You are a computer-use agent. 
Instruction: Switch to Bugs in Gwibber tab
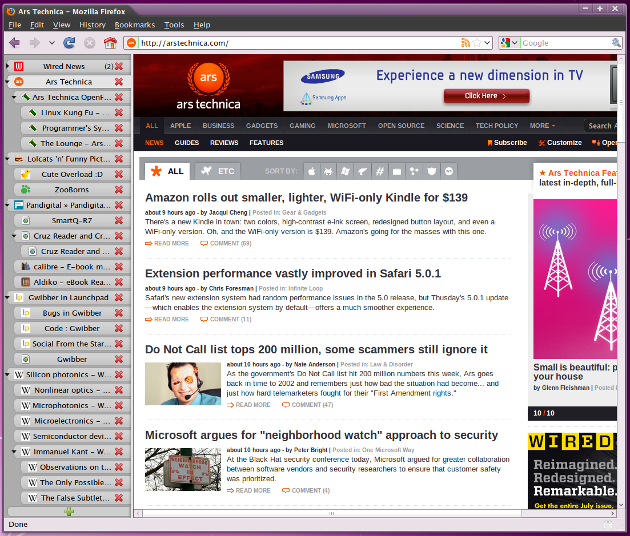coord(72,313)
